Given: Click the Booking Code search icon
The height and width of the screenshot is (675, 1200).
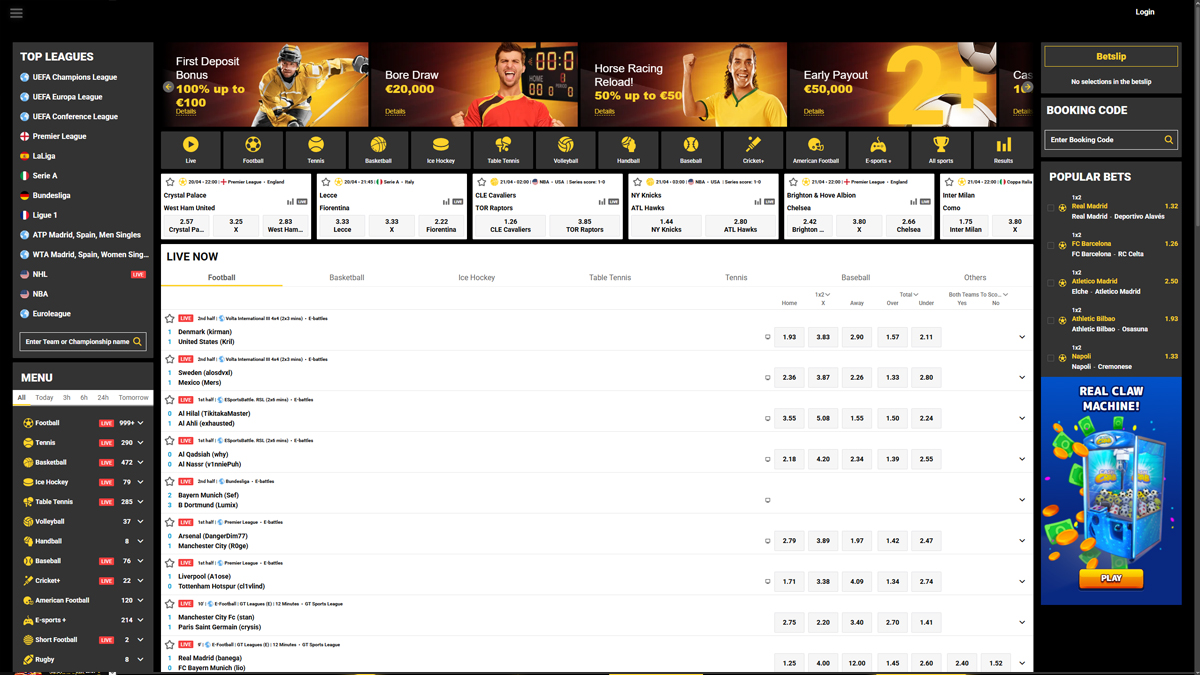Looking at the screenshot, I should coord(1168,140).
